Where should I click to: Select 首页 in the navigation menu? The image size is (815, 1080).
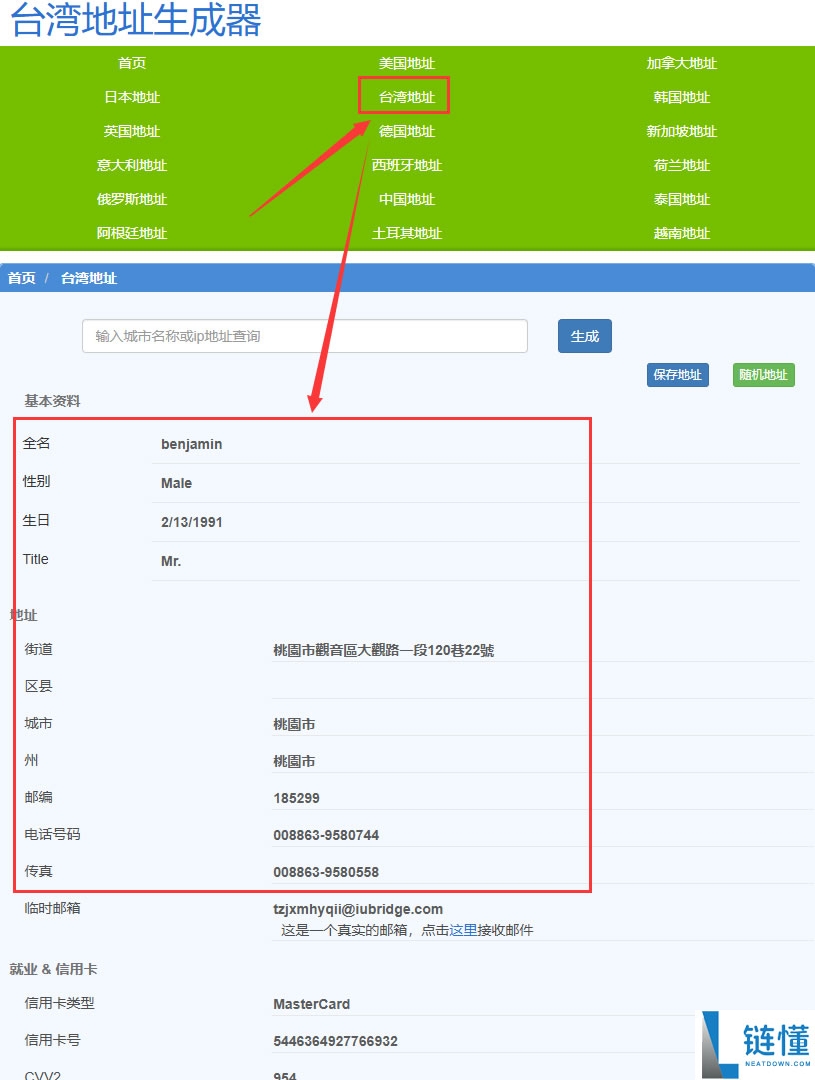click(x=131, y=63)
